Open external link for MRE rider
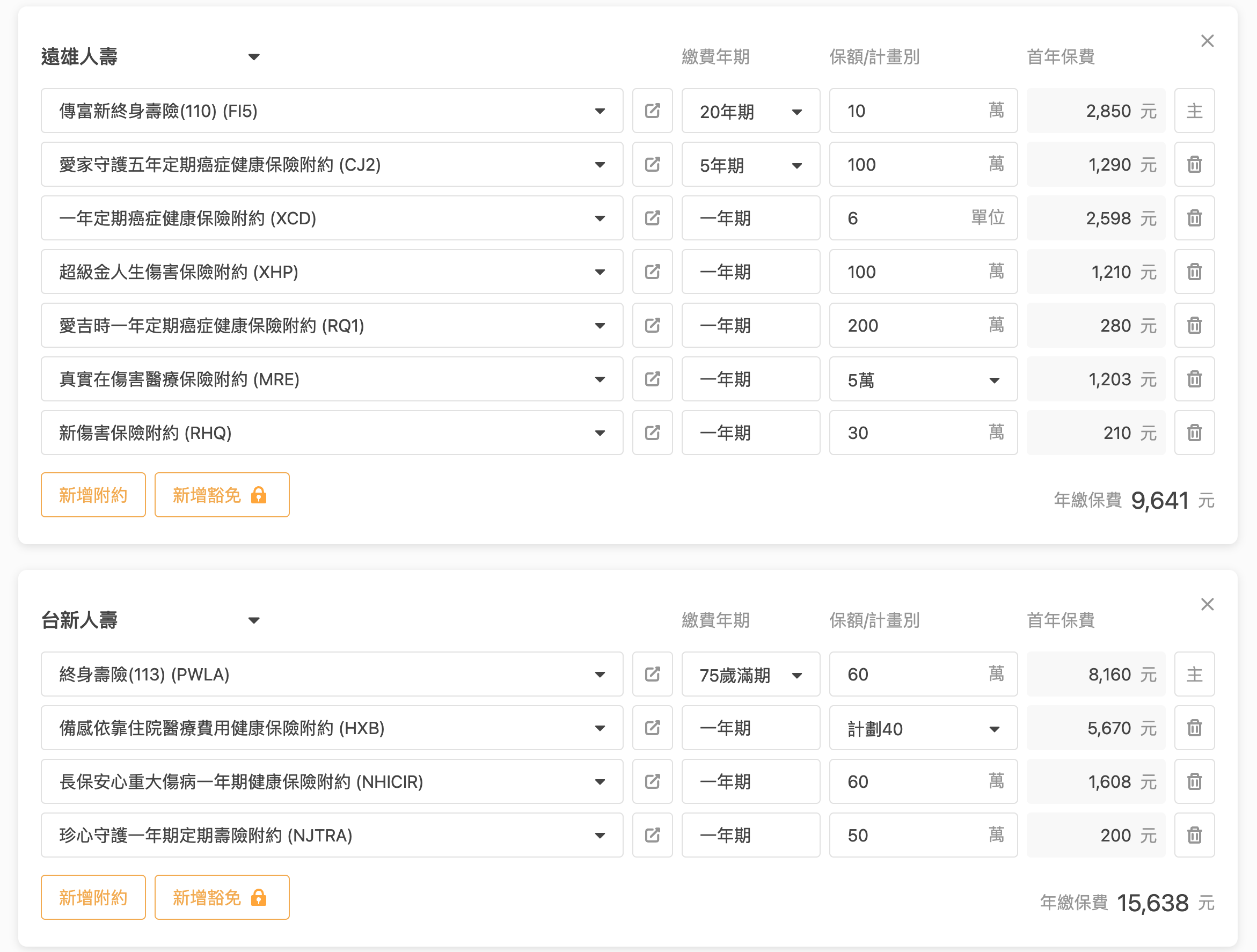Viewport: 1257px width, 952px height. tap(652, 379)
